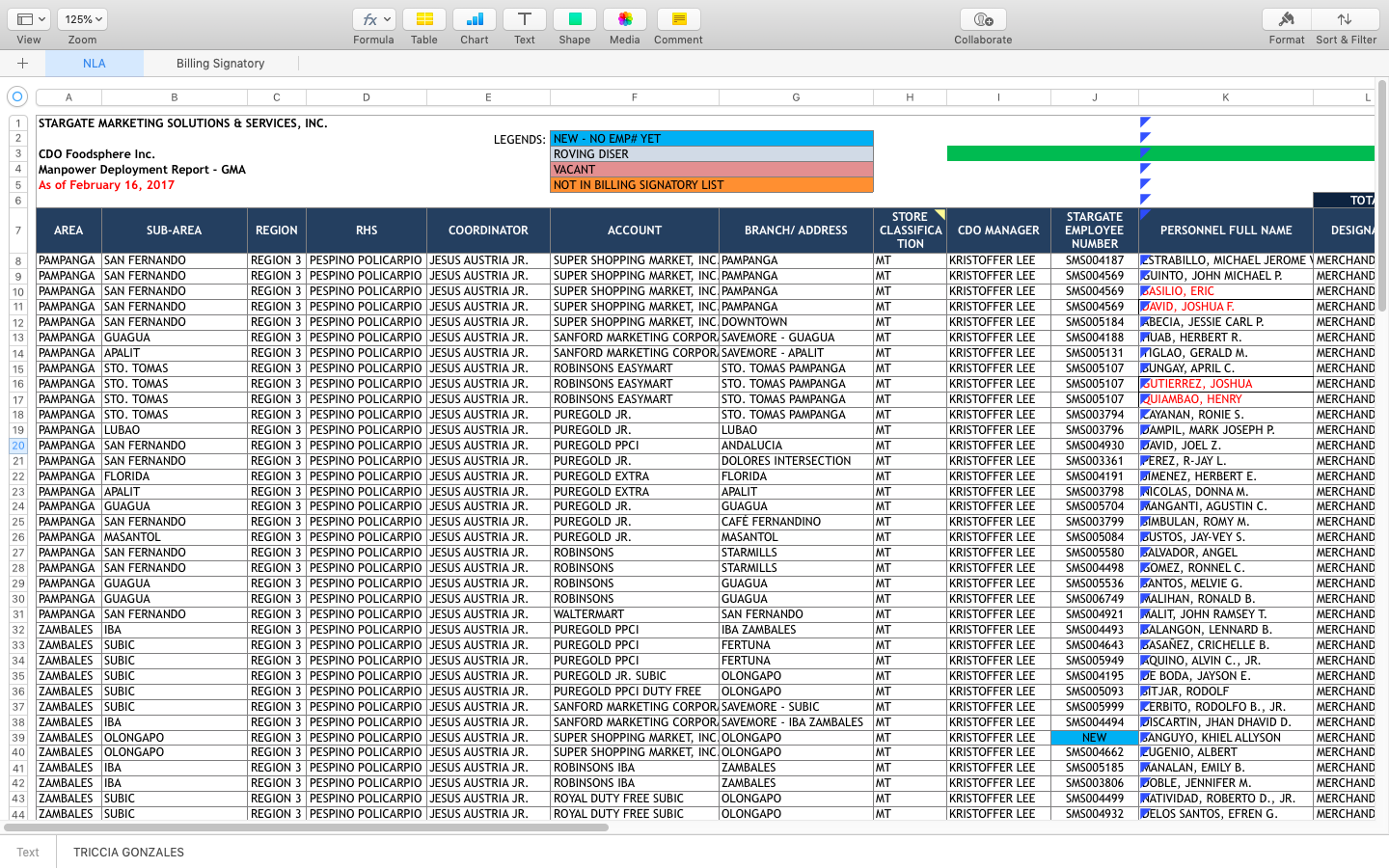
Task: Add a Comment
Action: 678,19
